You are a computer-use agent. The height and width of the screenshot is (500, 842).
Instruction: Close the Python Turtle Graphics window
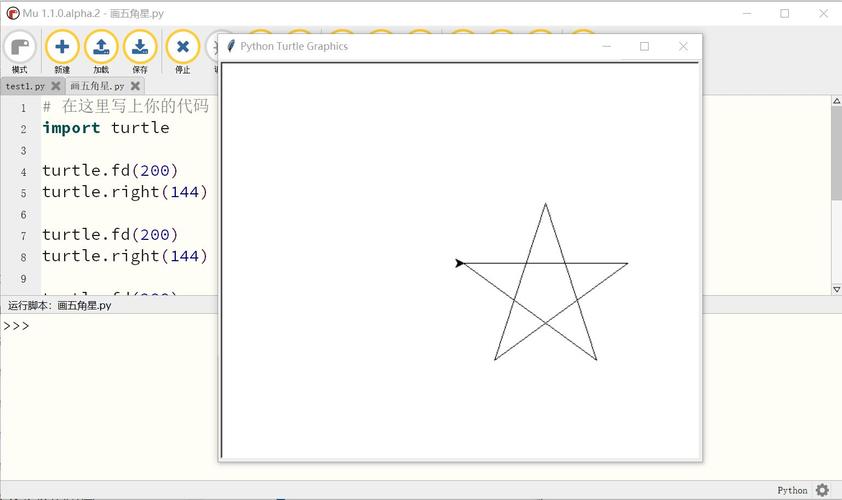pyautogui.click(x=683, y=46)
